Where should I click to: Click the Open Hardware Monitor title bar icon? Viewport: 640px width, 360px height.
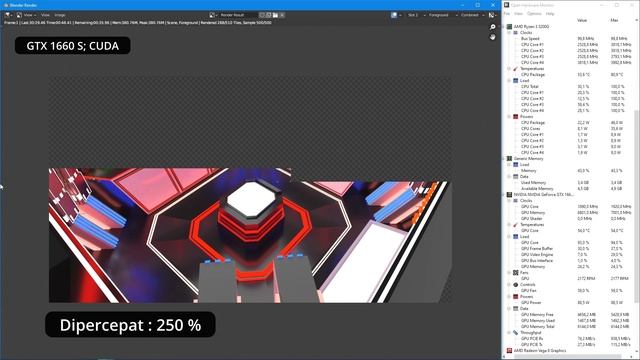click(x=507, y=5)
